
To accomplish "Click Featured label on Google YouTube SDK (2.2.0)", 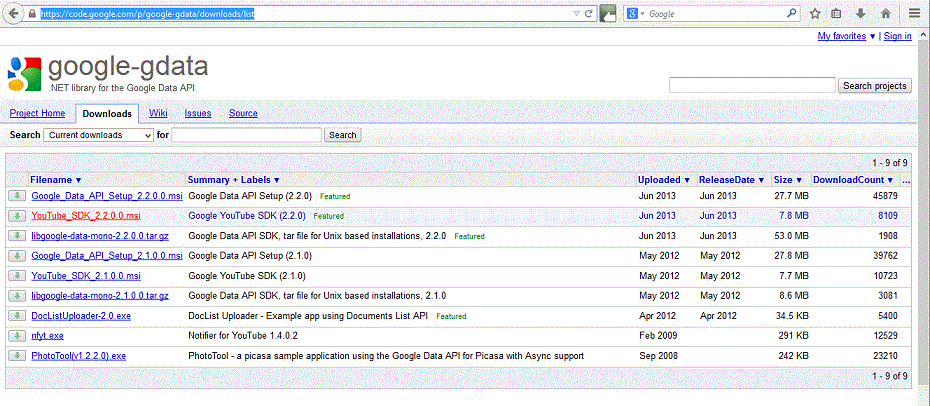I will (329, 216).
